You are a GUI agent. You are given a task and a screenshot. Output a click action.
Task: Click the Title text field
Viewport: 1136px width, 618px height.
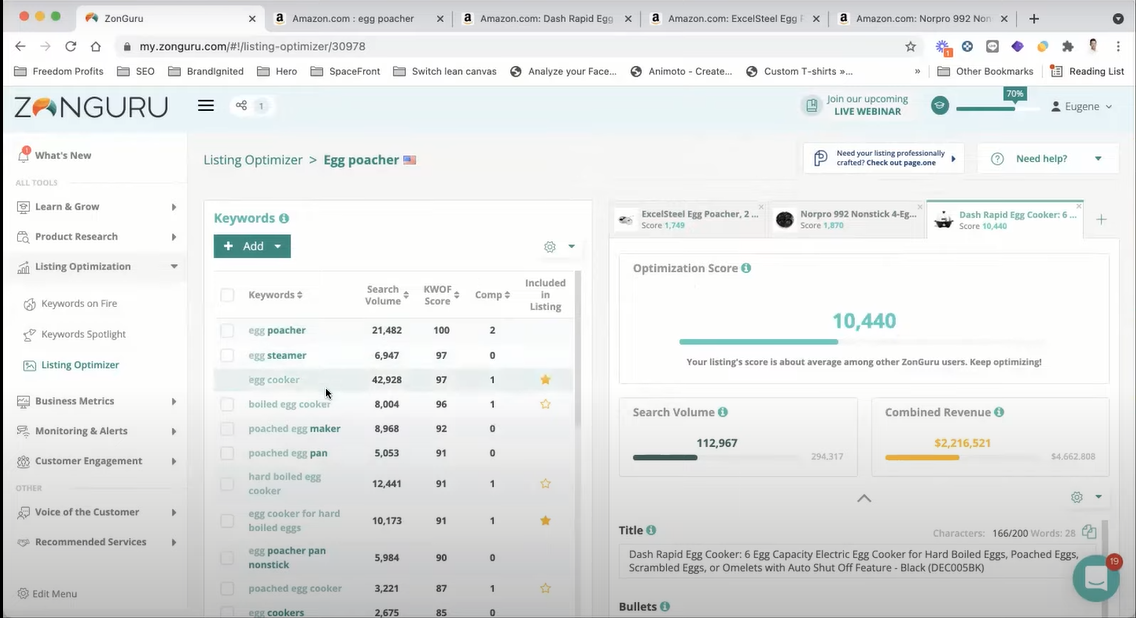pos(855,561)
